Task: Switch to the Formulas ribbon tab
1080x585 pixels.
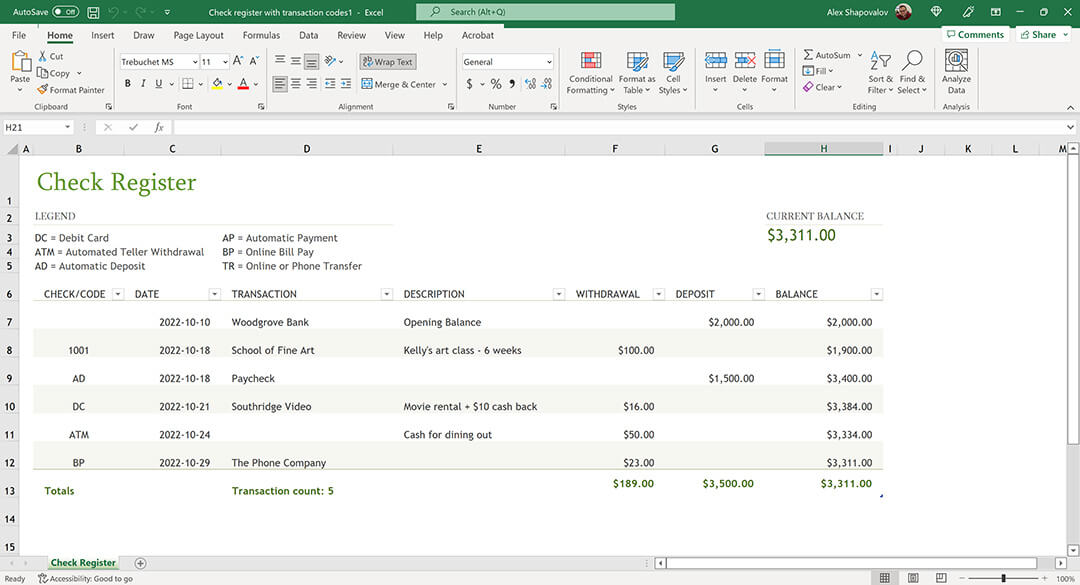Action: click(261, 34)
